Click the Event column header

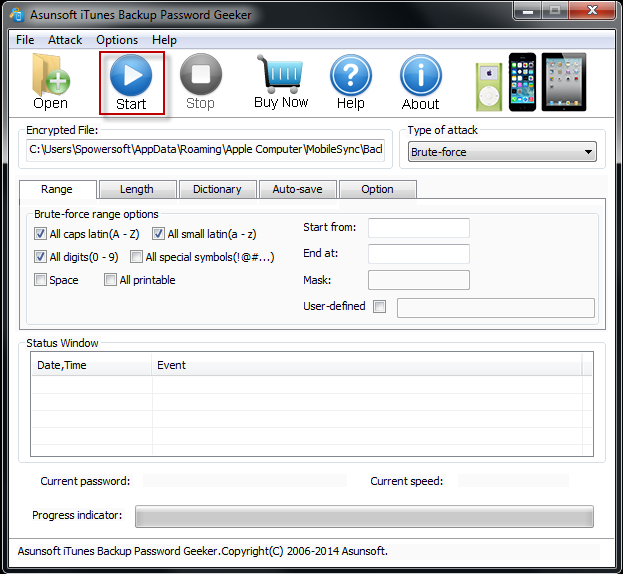coord(367,365)
